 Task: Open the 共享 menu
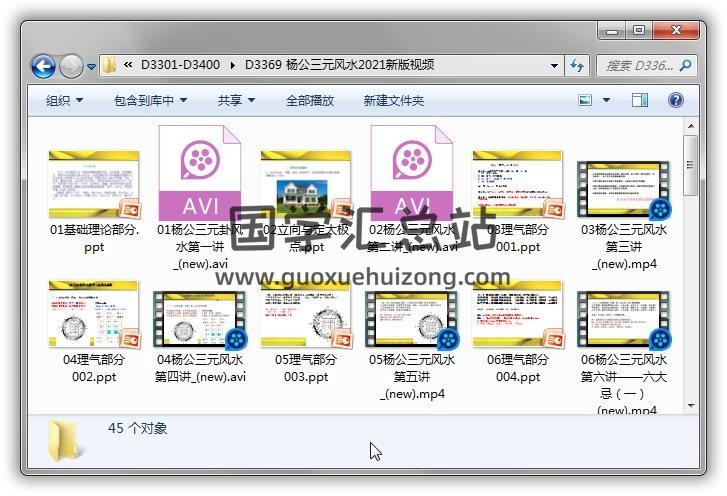click(x=236, y=101)
